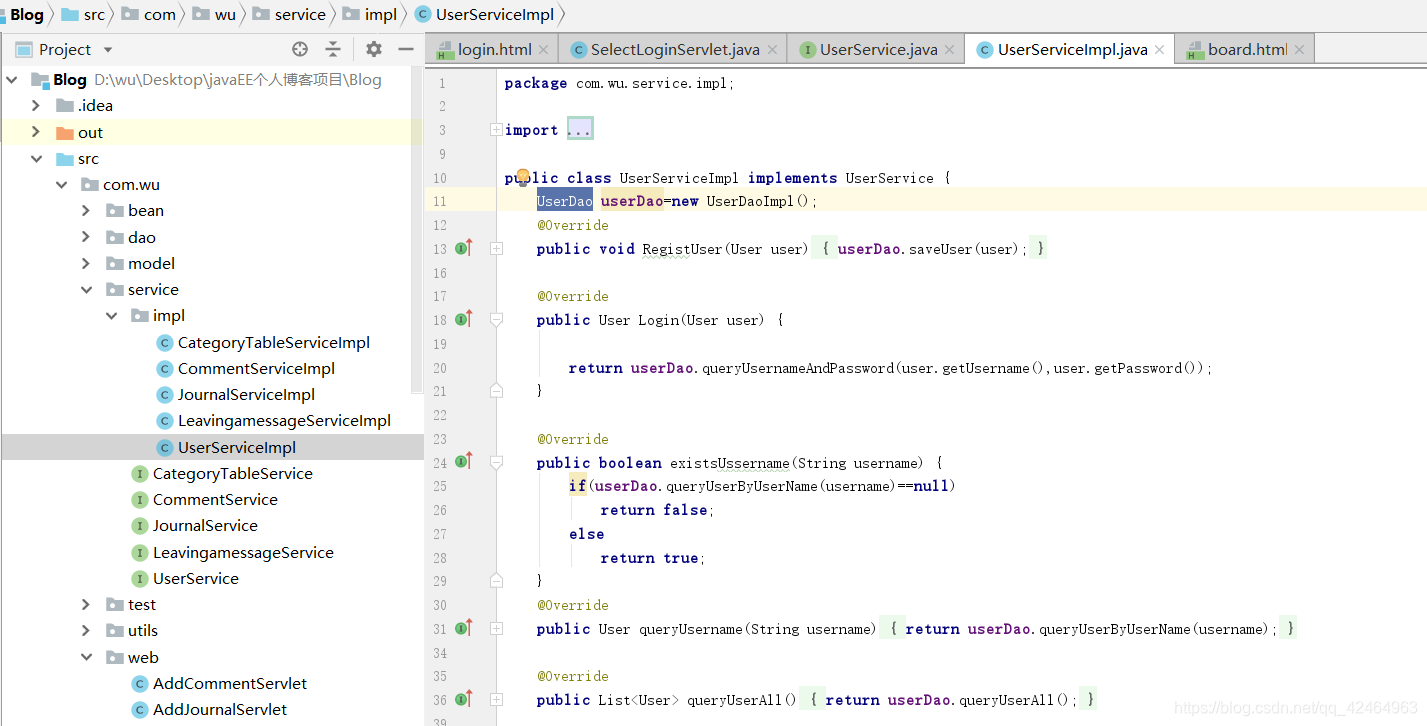Expand the bean package
Image resolution: width=1427 pixels, height=726 pixels.
point(87,210)
